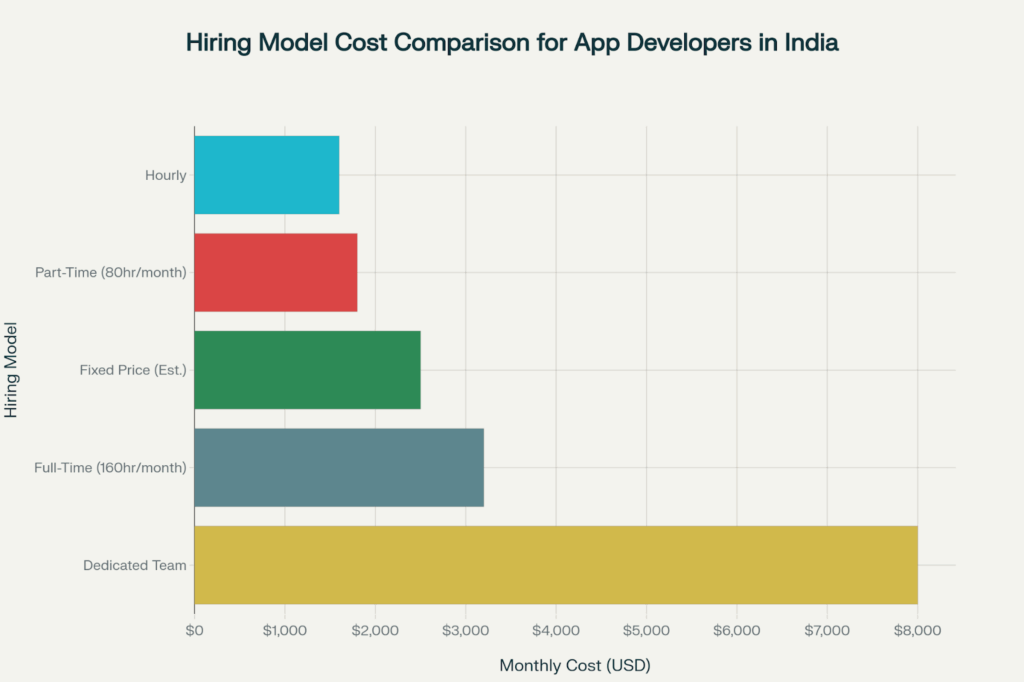This screenshot has width=1024, height=682.
Task: Click the $2,000 tick label
Action: click(375, 630)
